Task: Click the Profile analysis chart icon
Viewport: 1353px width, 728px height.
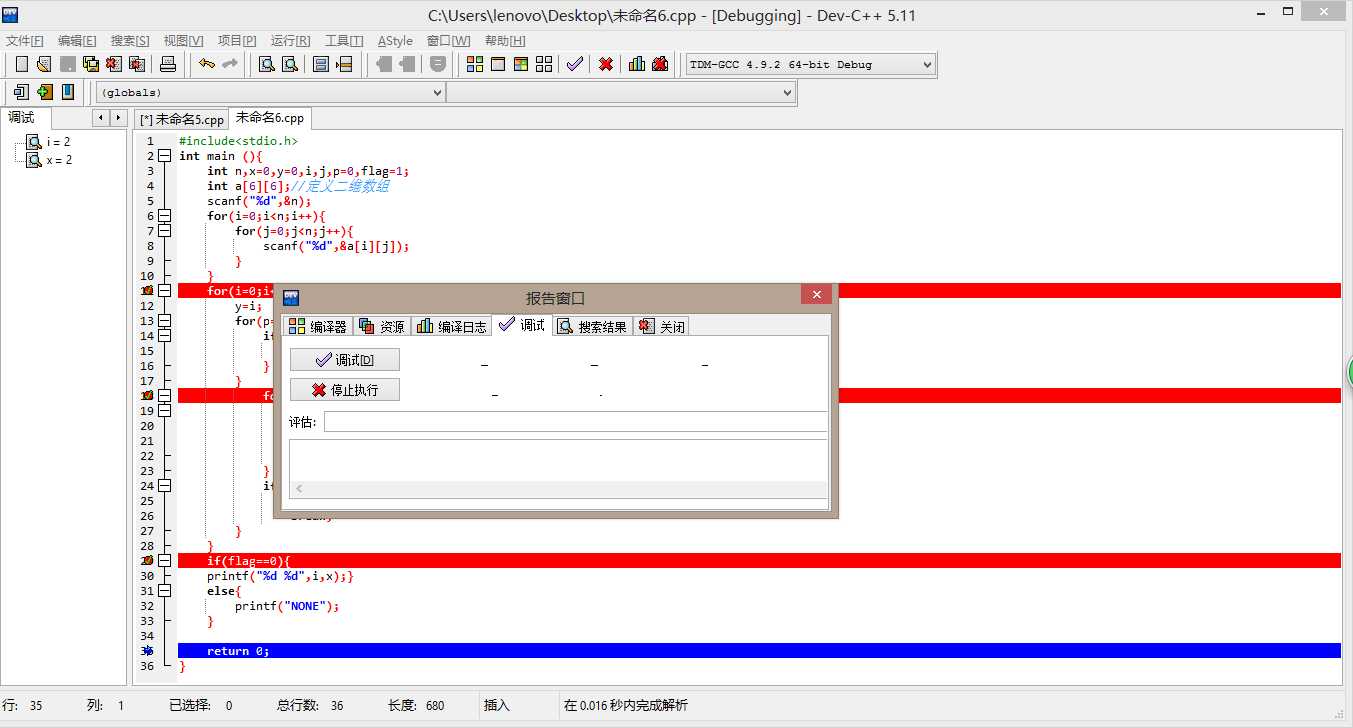Action: point(637,64)
